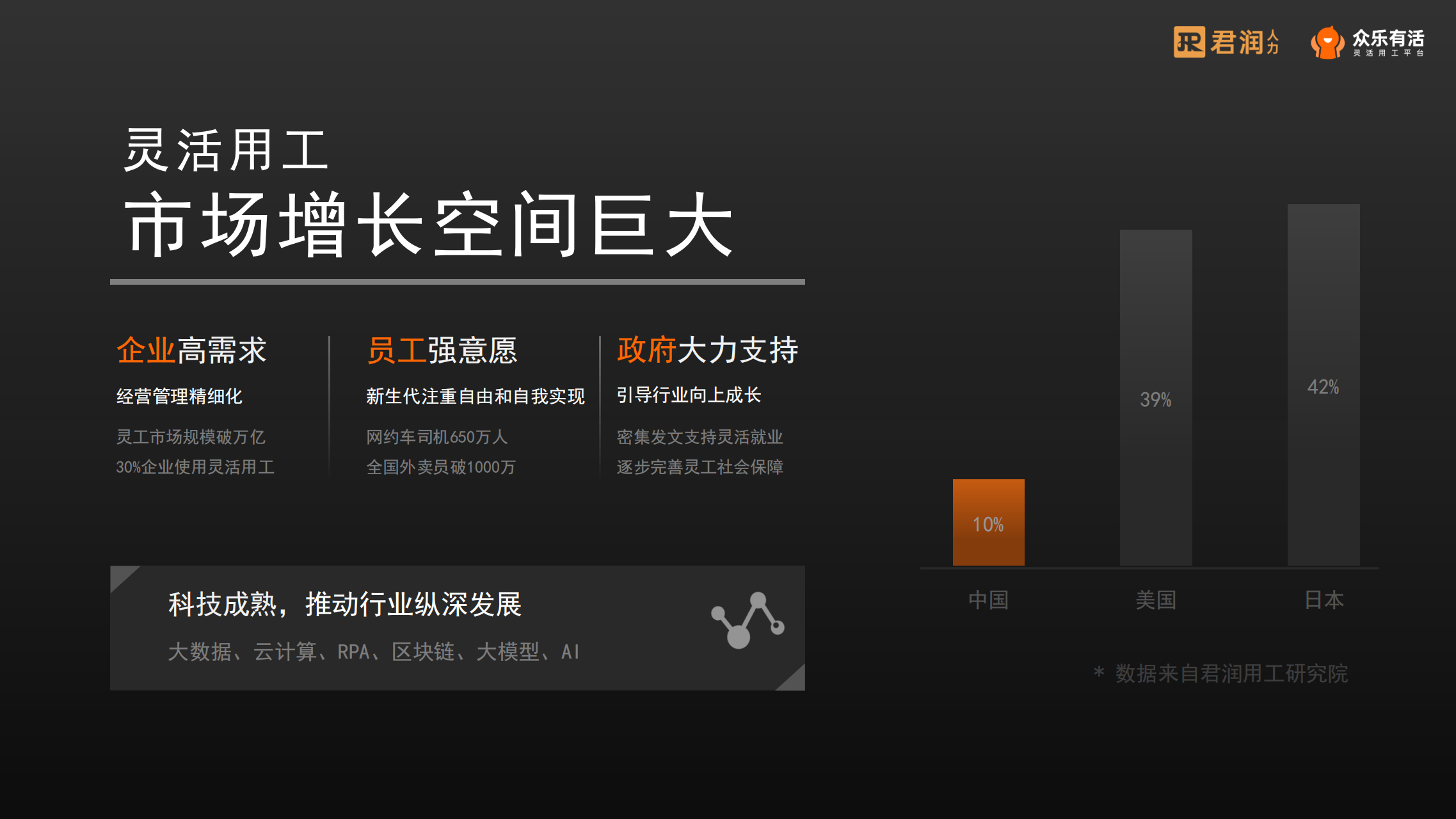The image size is (1456, 819).
Task: Click the orange 众乐有活 mascot icon
Action: tap(1327, 43)
